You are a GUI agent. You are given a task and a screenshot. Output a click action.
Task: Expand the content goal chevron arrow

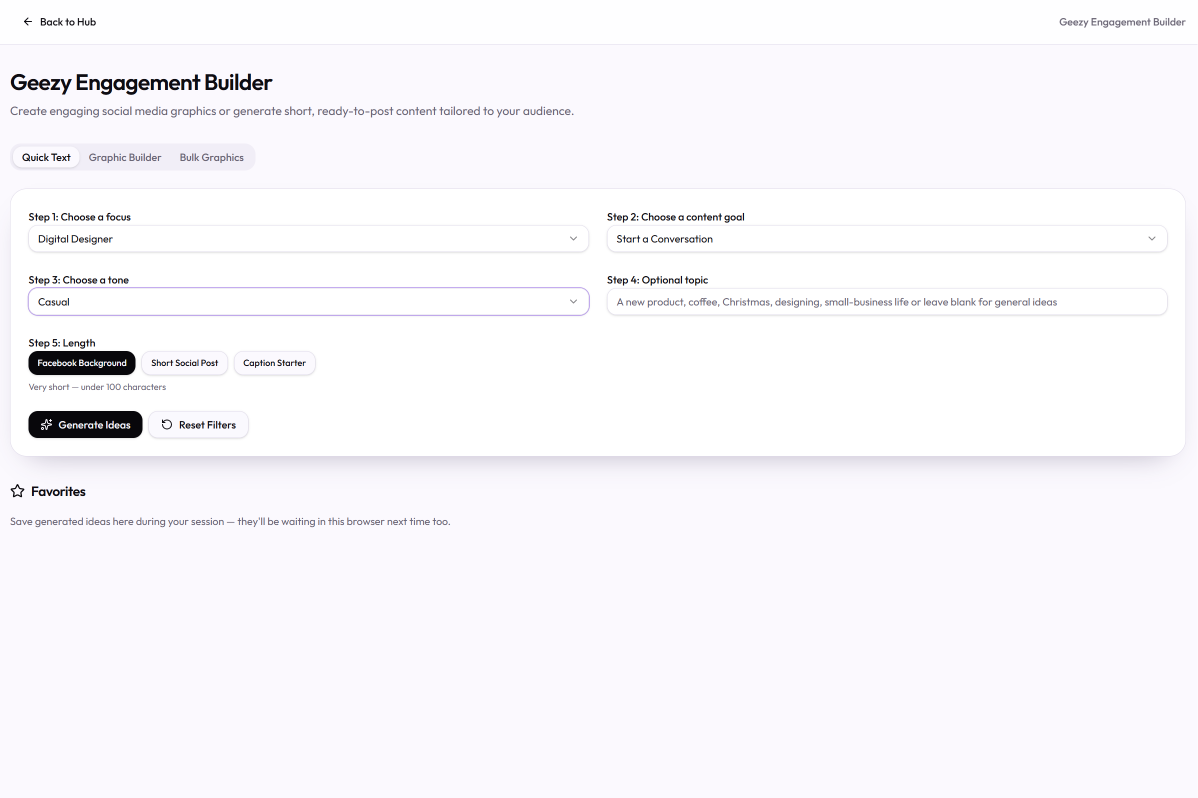pos(1151,239)
